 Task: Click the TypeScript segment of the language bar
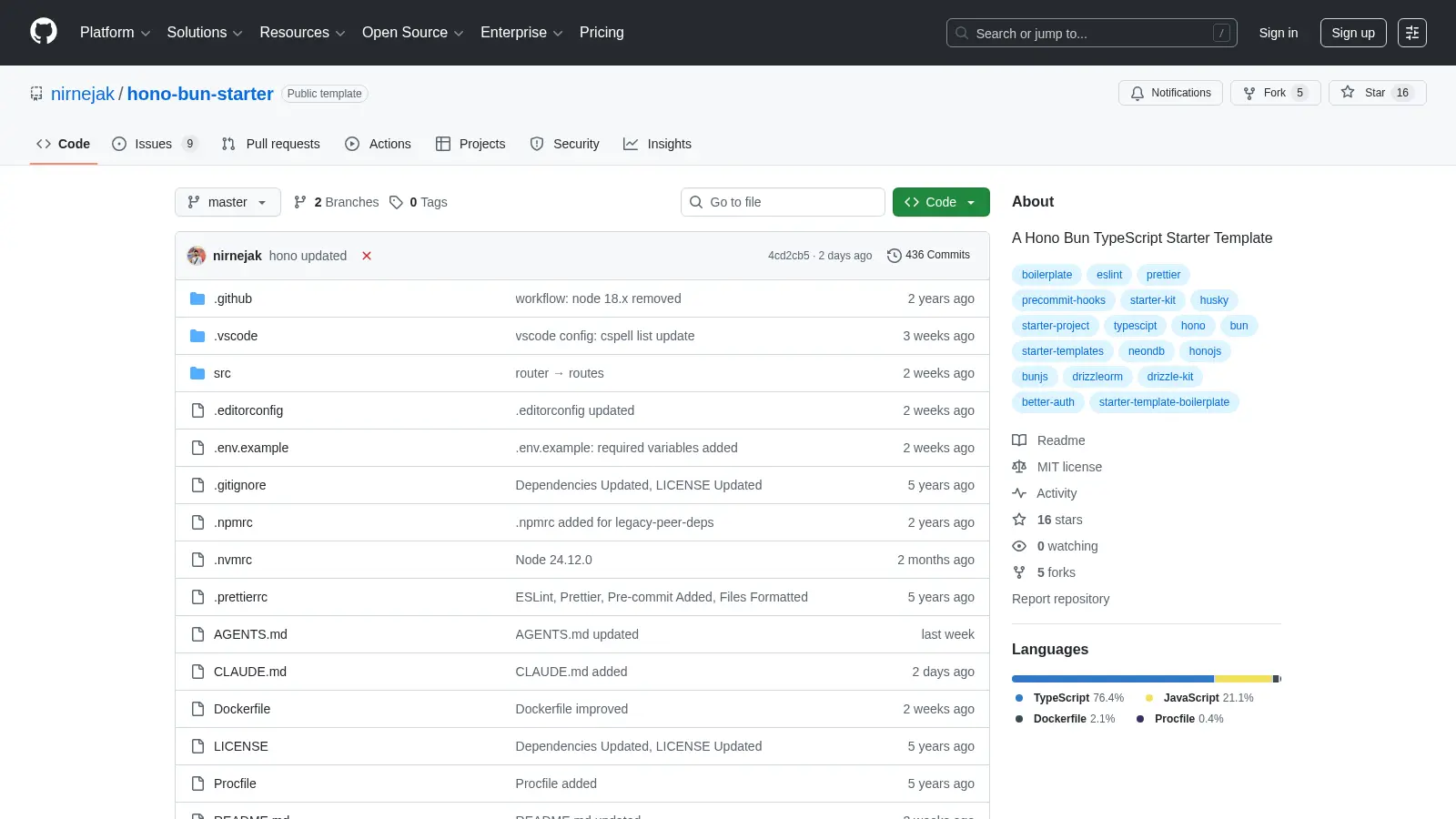(1112, 679)
